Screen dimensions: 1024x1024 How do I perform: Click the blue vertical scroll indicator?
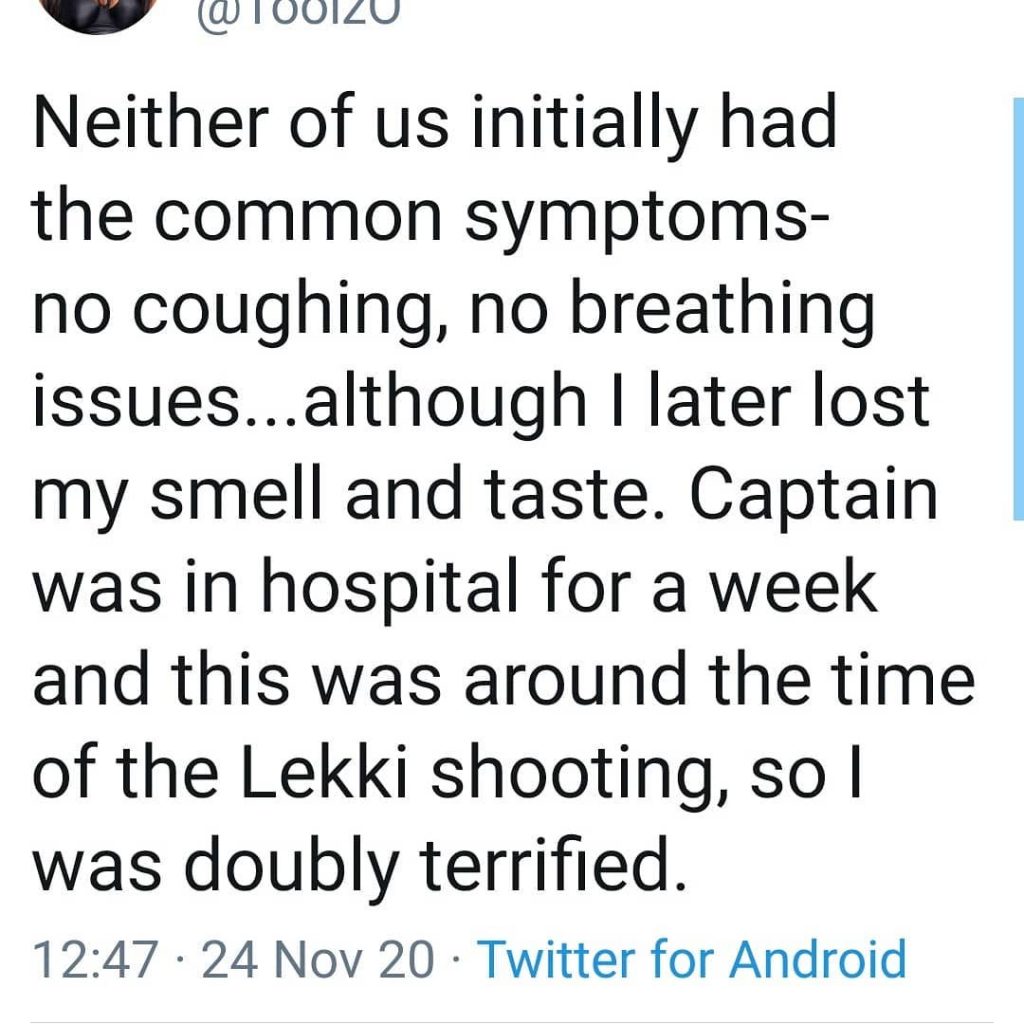click(x=1018, y=309)
